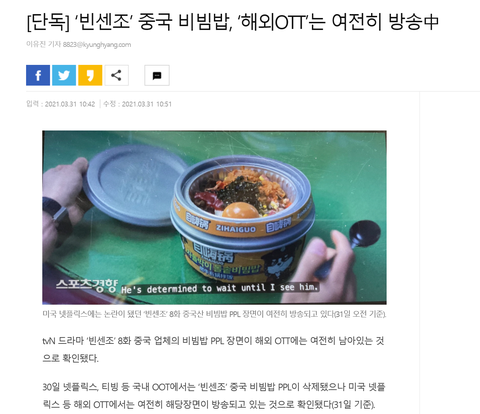Share via the yellow KakaoStory icon
The image size is (480, 414).
coord(90,75)
